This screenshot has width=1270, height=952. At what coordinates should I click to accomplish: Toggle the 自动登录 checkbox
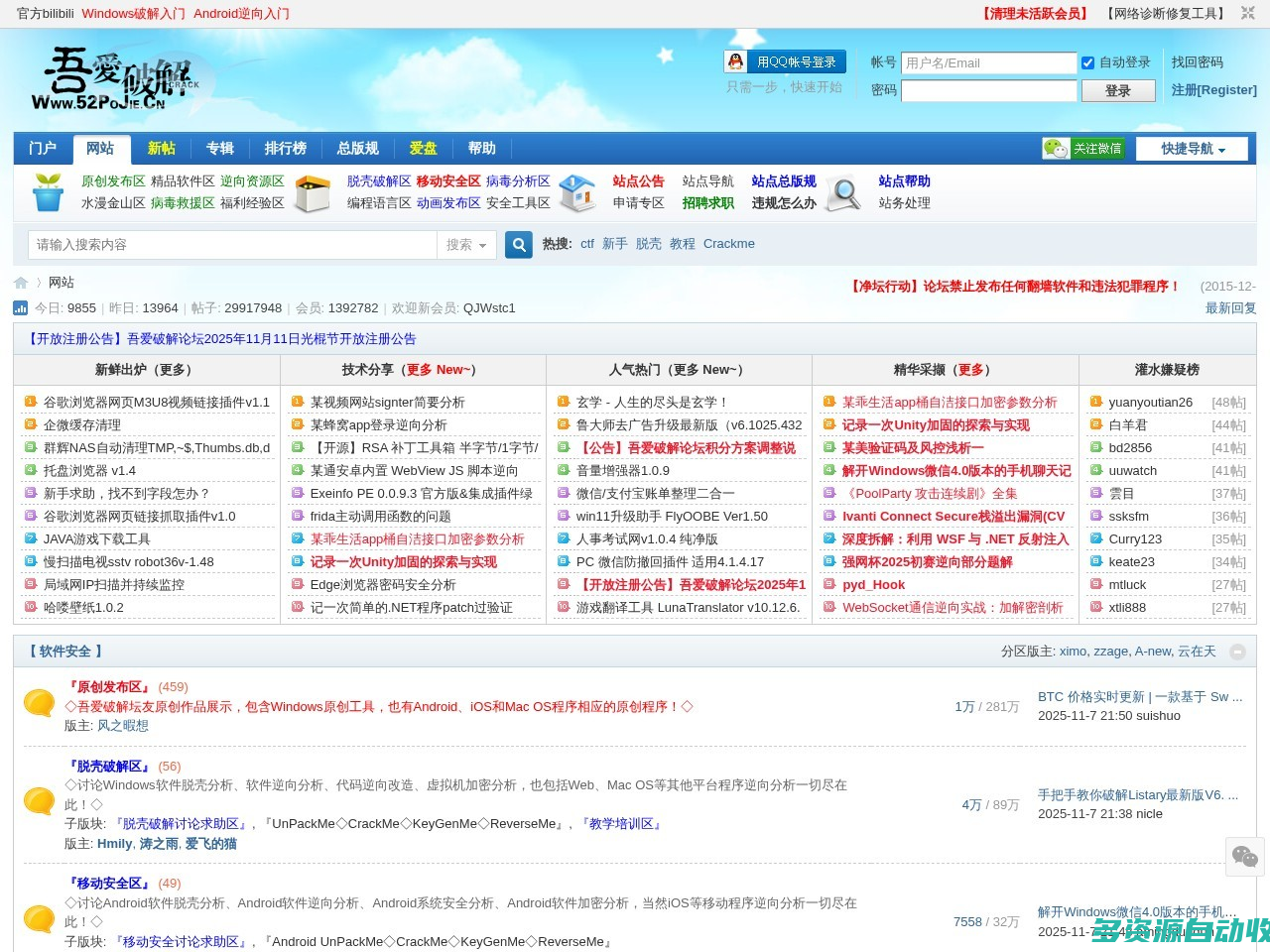pos(1088,62)
